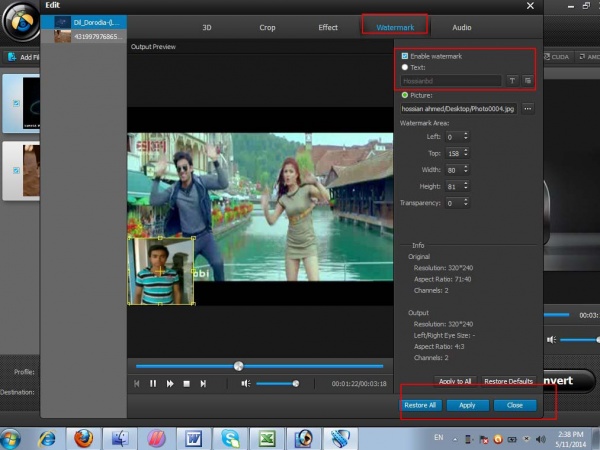600x450 pixels.
Task: Select the Picture watermark radio button
Action: tap(404, 95)
